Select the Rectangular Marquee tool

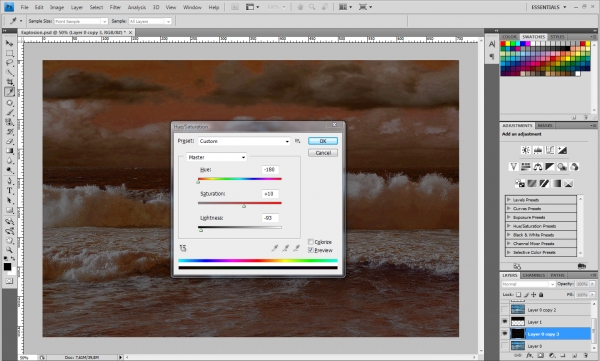click(x=10, y=53)
